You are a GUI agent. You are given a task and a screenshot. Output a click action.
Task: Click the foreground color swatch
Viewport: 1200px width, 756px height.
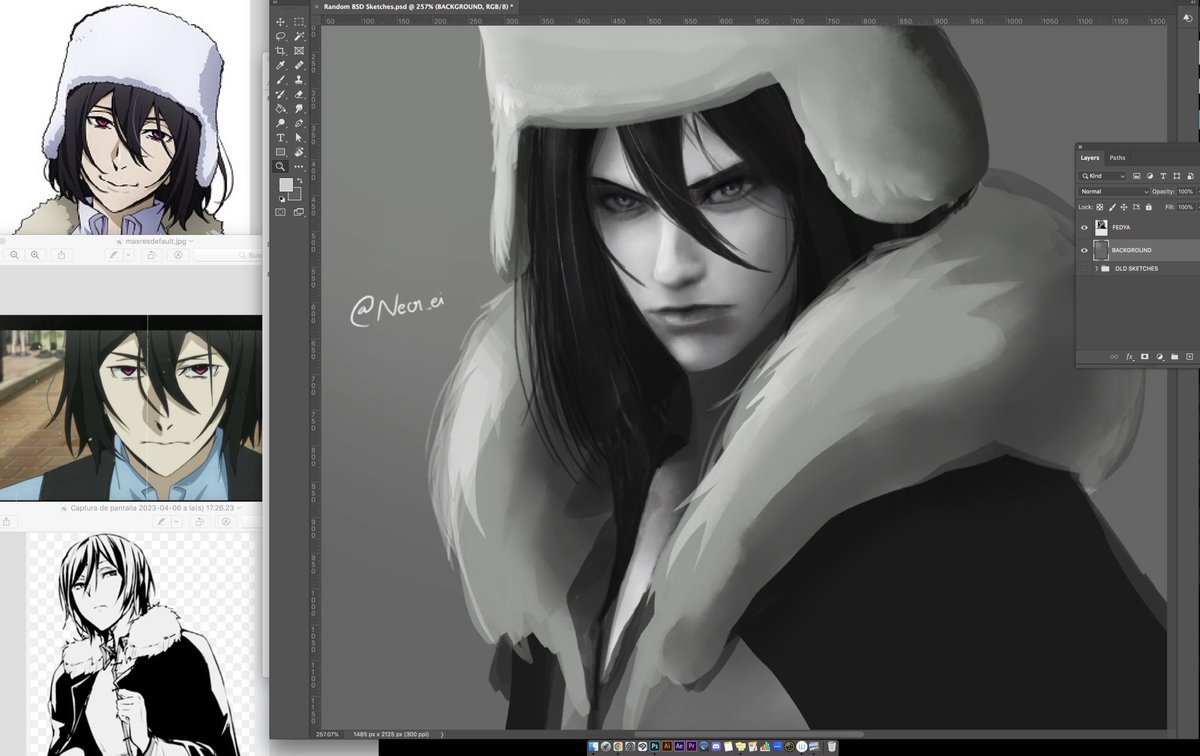pos(285,185)
